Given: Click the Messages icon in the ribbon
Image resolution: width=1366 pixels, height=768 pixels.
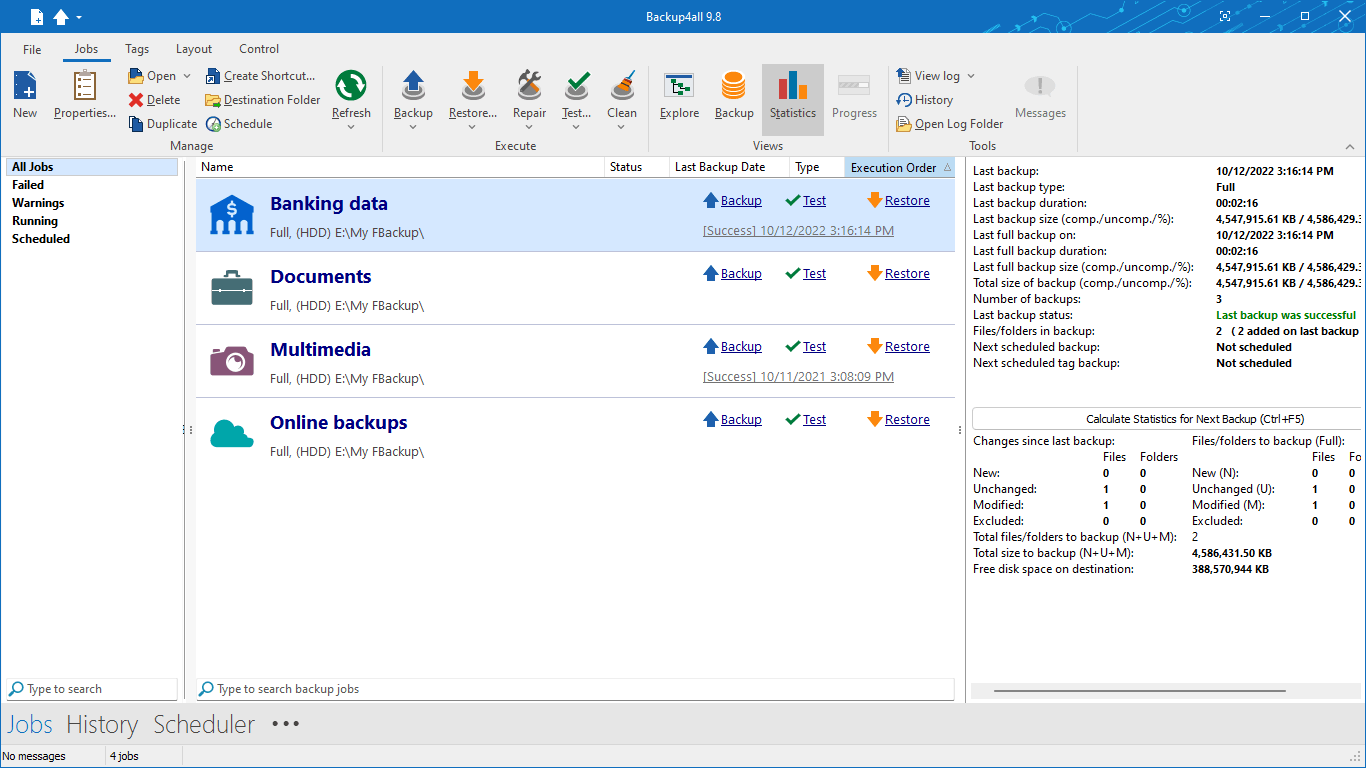Looking at the screenshot, I should click(1040, 86).
